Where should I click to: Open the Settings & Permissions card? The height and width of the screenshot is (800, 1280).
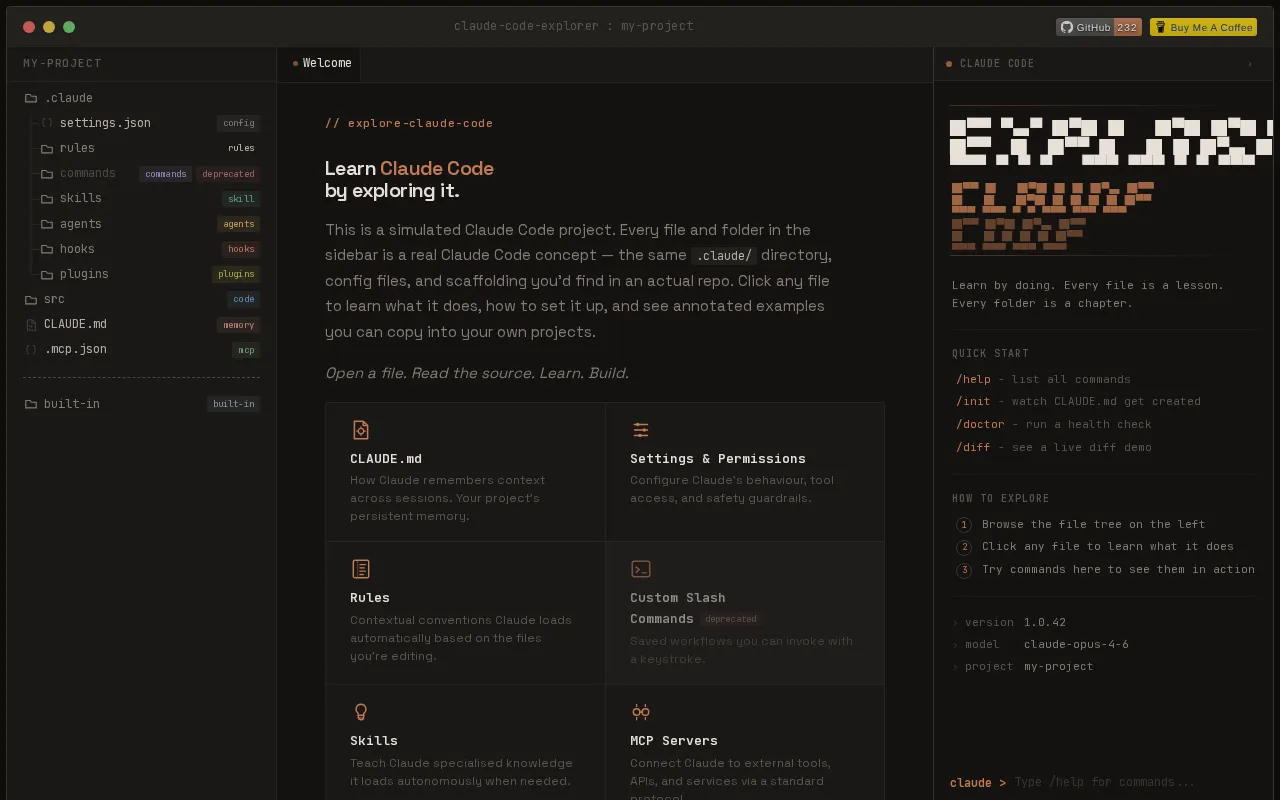point(745,472)
